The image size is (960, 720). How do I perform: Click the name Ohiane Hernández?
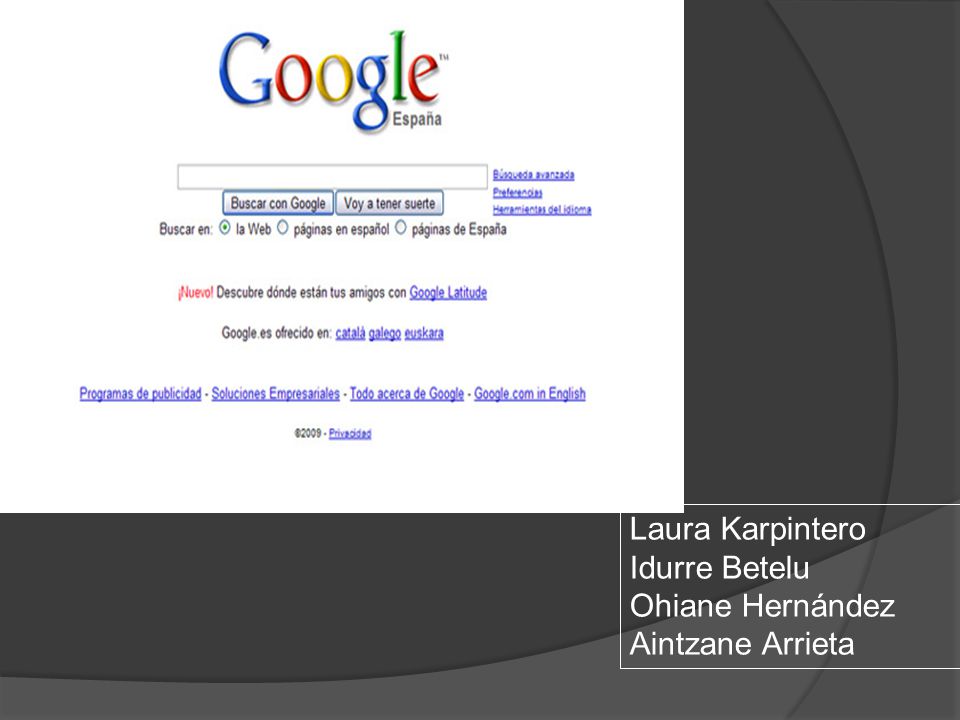(x=762, y=606)
